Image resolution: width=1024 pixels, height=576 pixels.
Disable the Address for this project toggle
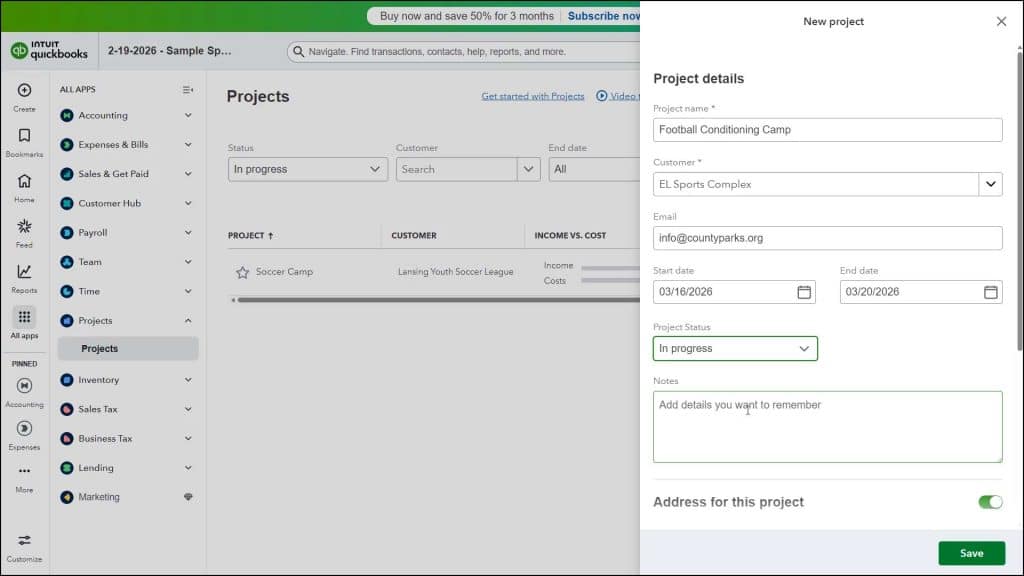pyautogui.click(x=989, y=501)
